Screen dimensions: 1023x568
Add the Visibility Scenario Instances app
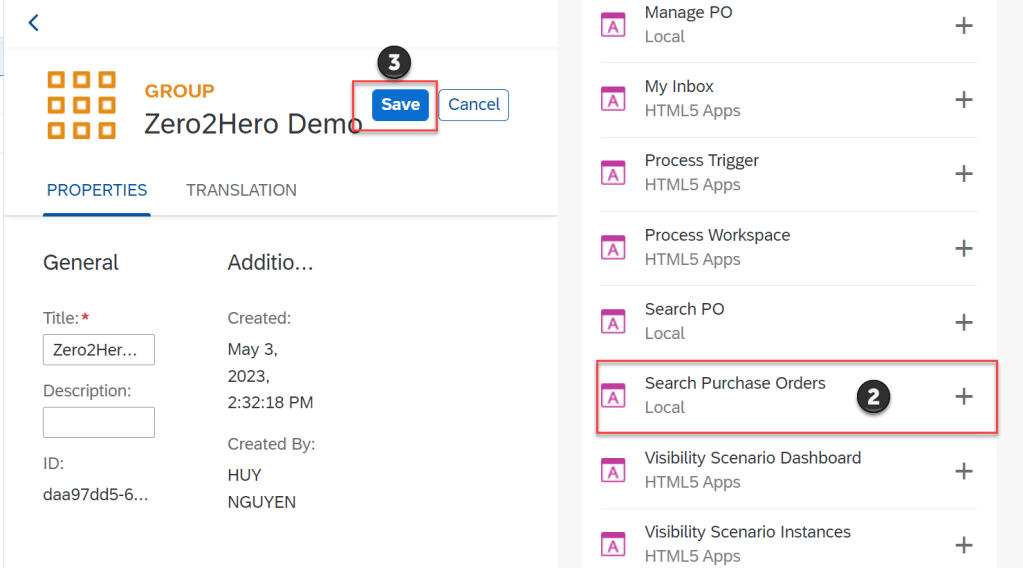pos(963,544)
